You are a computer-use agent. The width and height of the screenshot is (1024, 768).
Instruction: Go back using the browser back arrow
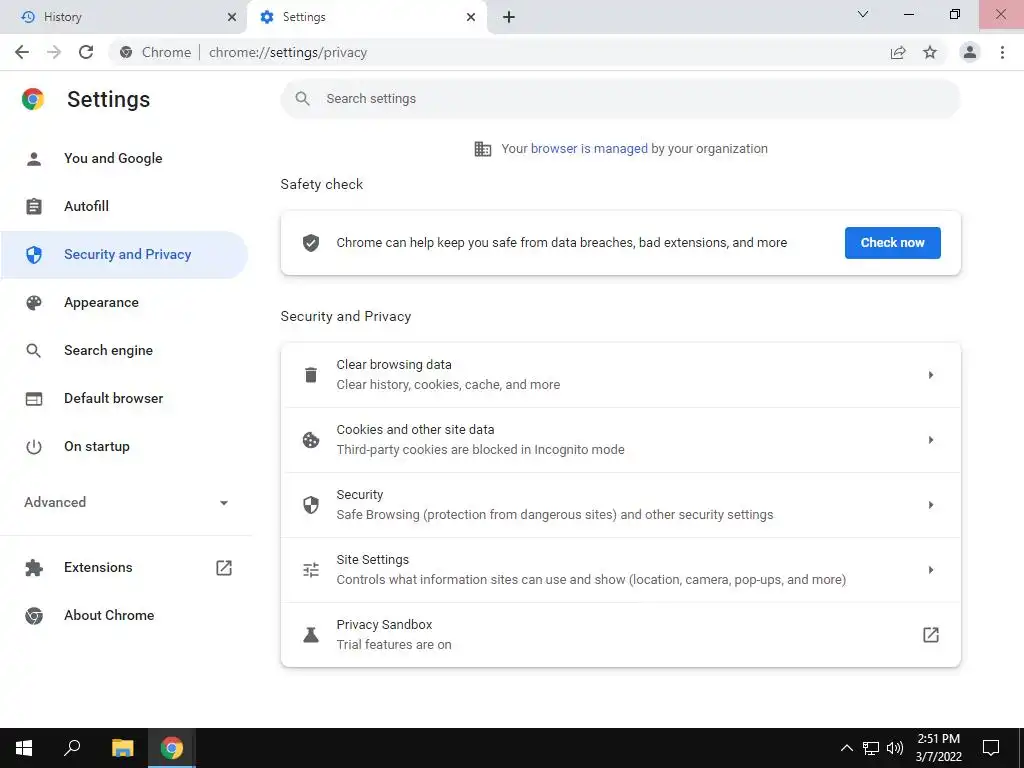tap(22, 52)
